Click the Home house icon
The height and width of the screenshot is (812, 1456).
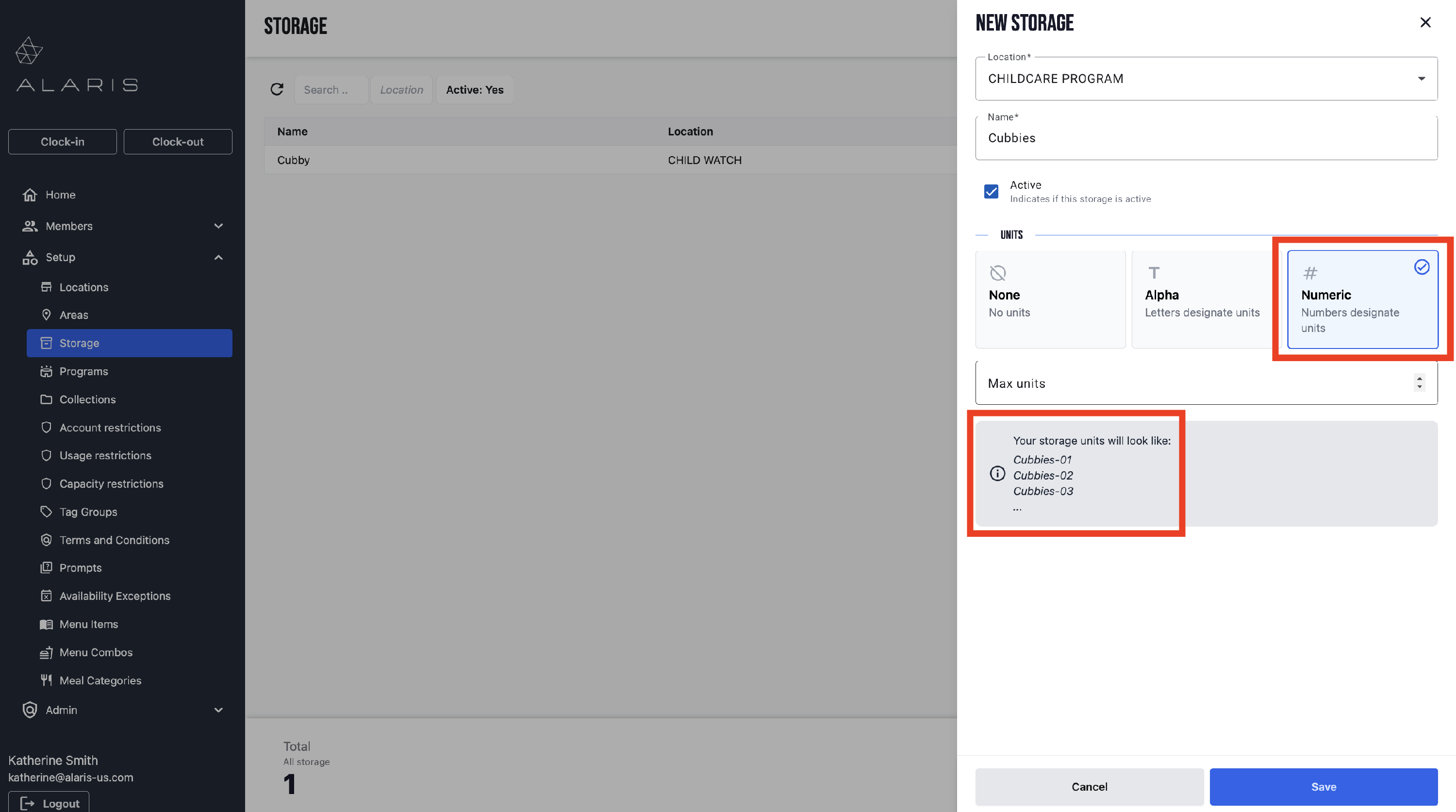[x=30, y=194]
